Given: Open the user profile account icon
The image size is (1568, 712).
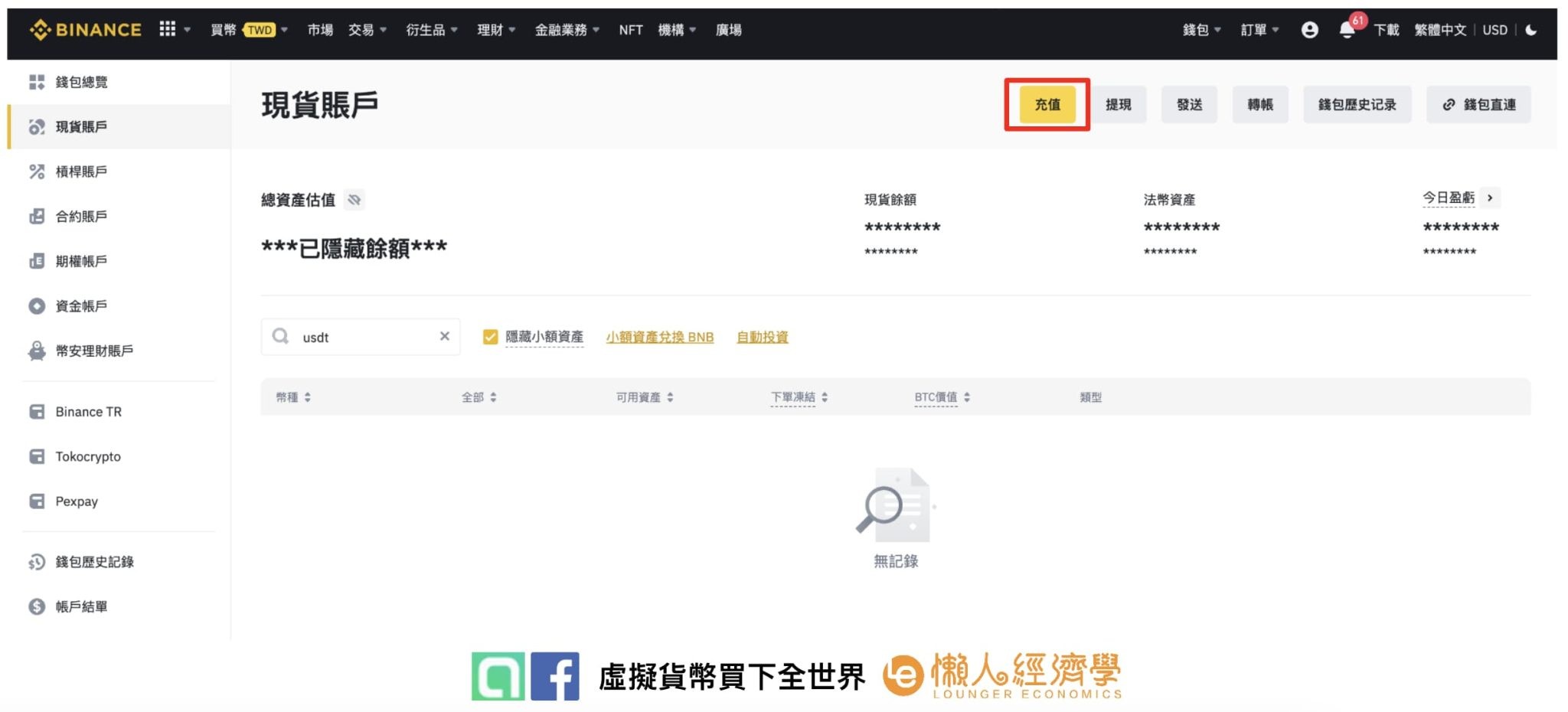Looking at the screenshot, I should [1309, 30].
